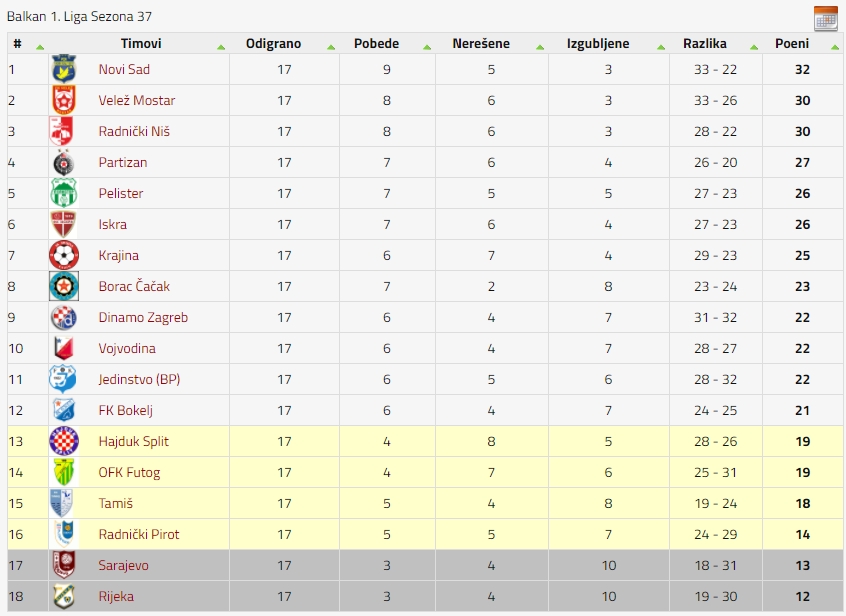Click the Krajina football crest
Viewport: 846px width, 616px height.
pos(64,255)
